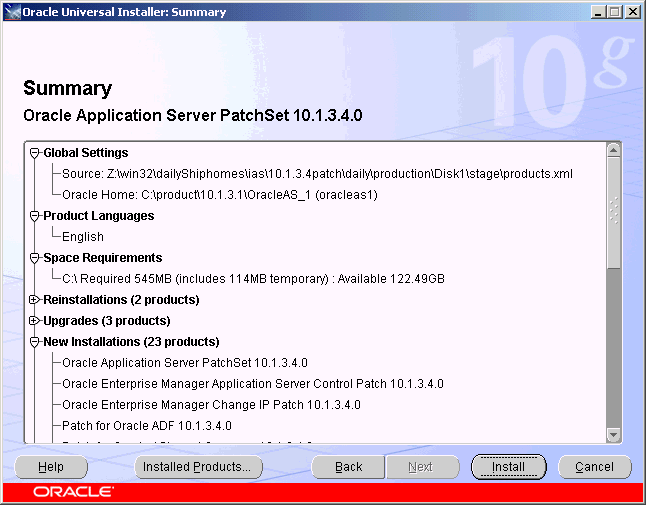
Task: Click the installer title bar icon
Action: 12,12
